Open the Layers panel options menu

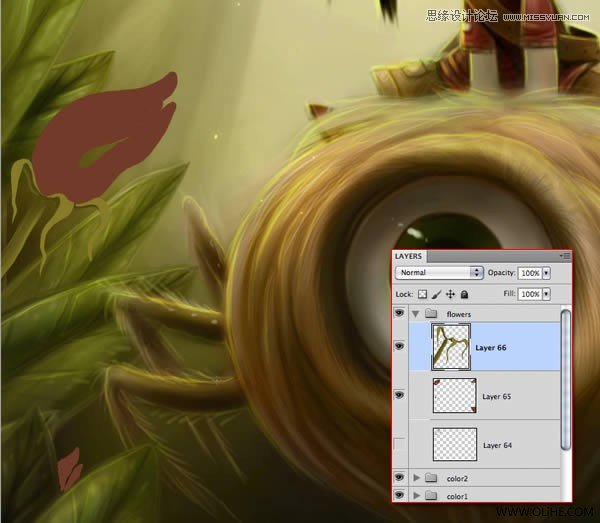[x=565, y=256]
